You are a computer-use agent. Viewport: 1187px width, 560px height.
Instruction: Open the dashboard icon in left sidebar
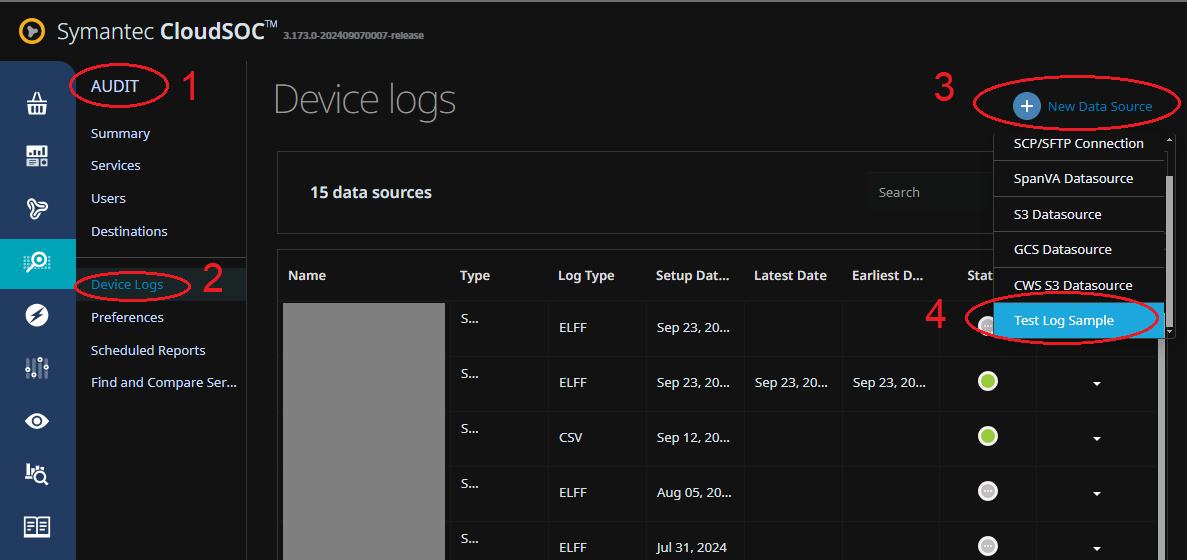(x=37, y=155)
